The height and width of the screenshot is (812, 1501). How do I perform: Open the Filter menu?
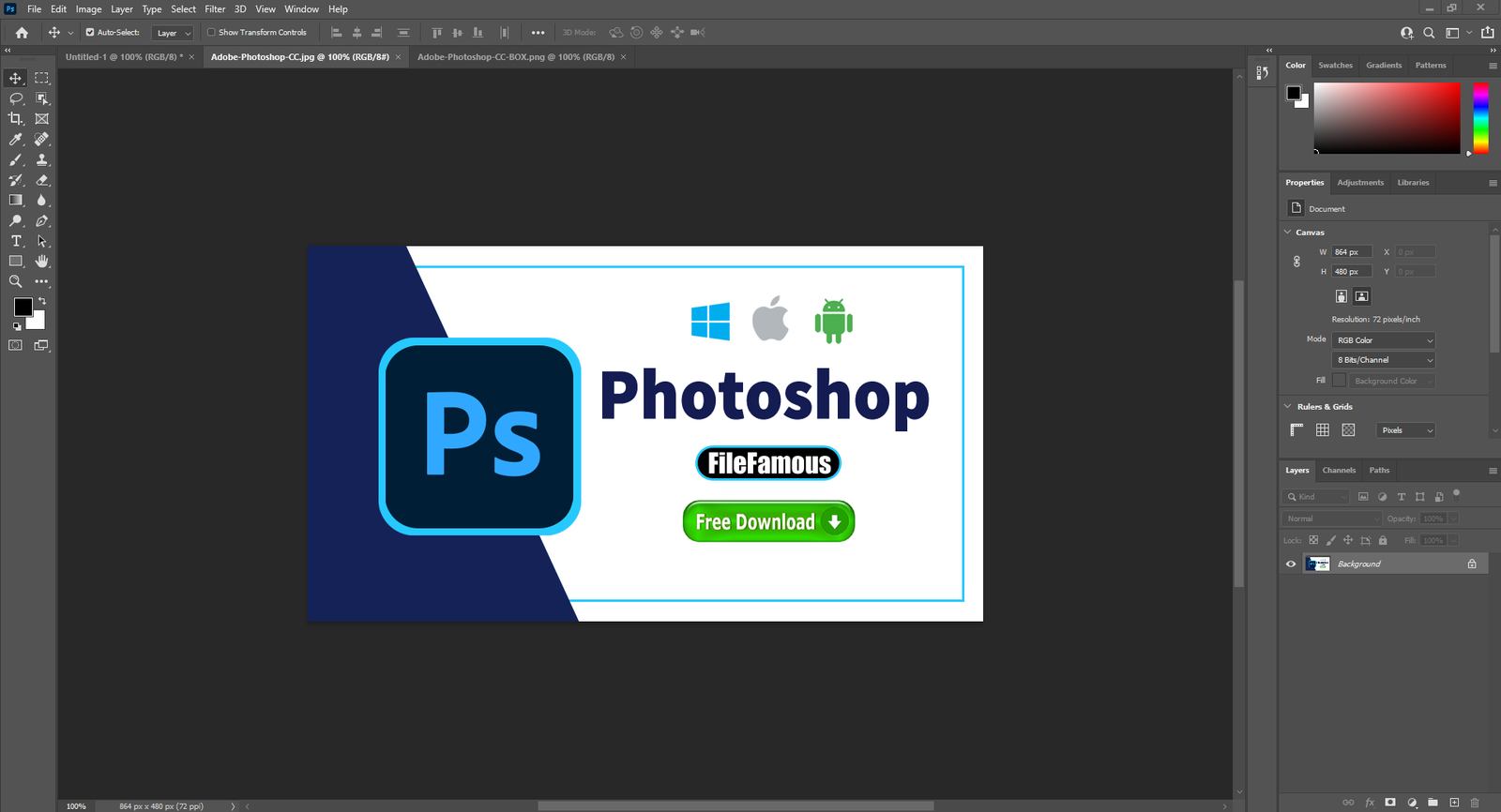[215, 9]
